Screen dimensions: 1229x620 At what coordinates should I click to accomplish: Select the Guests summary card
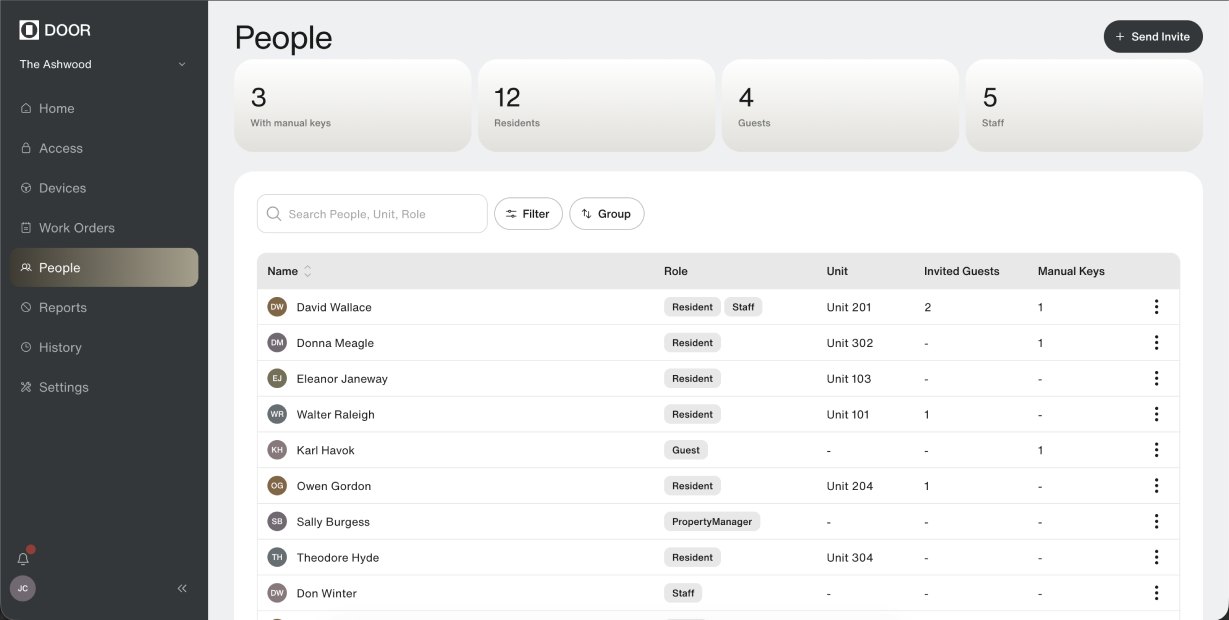tap(841, 106)
